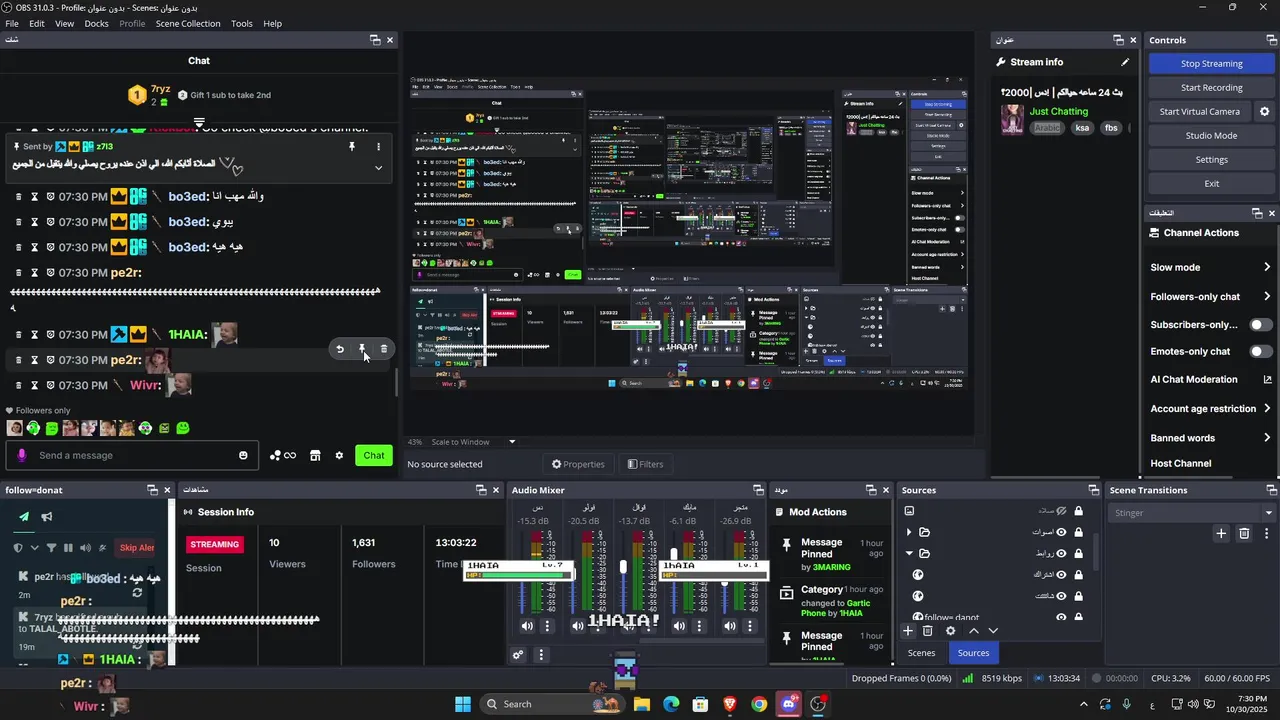Add a scene transition with plus icon
Image resolution: width=1280 pixels, height=720 pixels.
(1221, 534)
